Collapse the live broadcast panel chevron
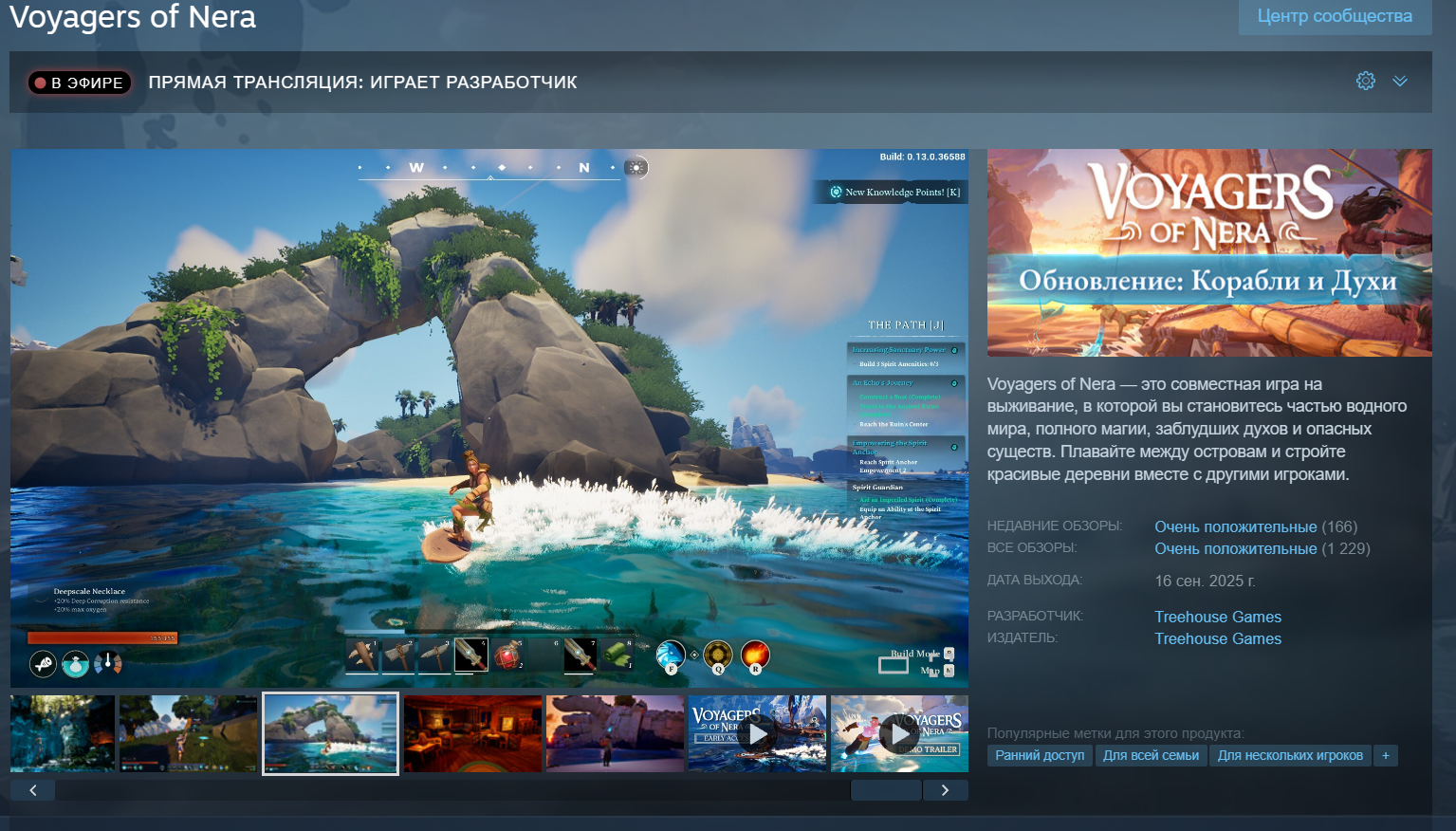Image resolution: width=1456 pixels, height=831 pixels. click(1400, 81)
